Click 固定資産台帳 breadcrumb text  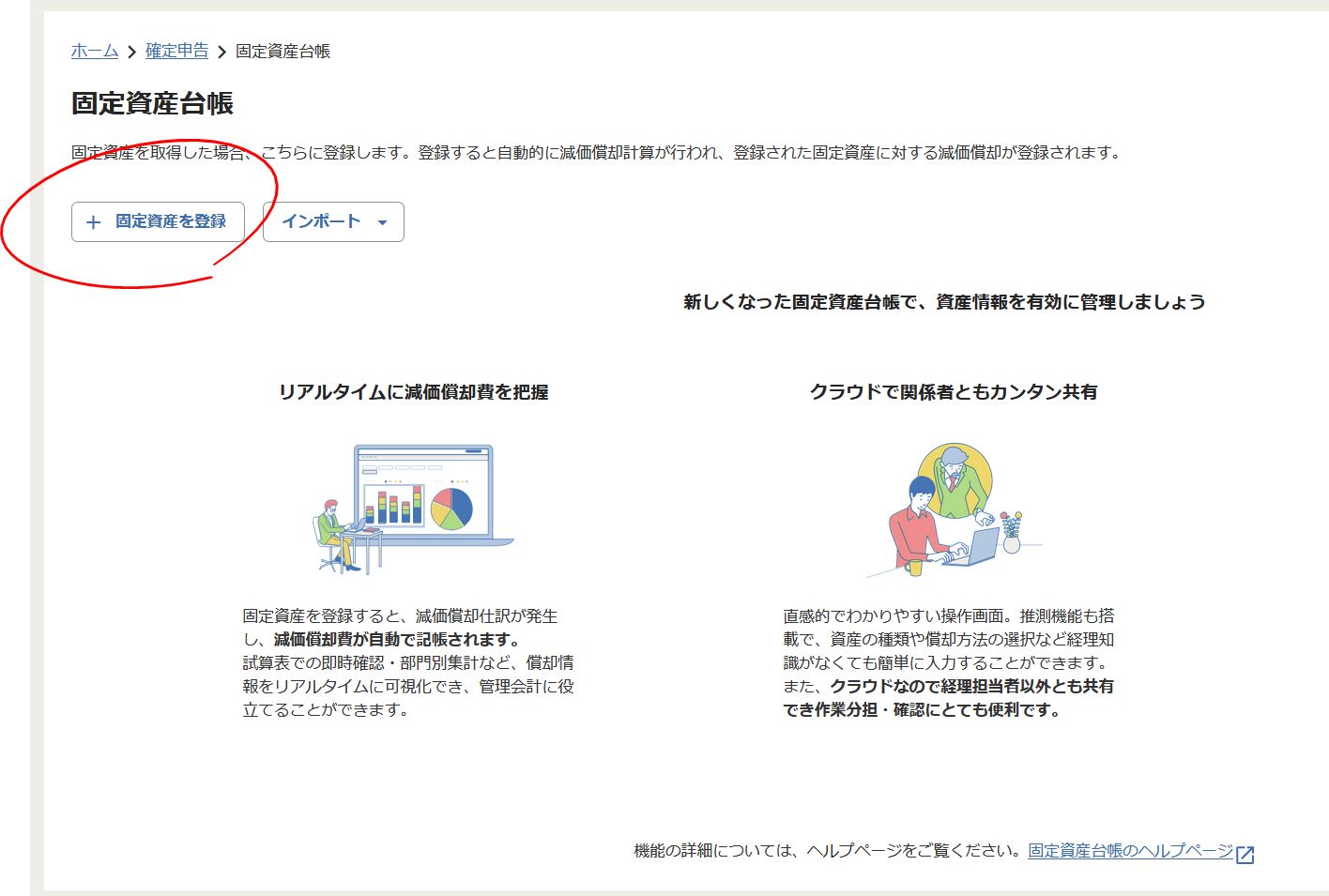[x=283, y=52]
